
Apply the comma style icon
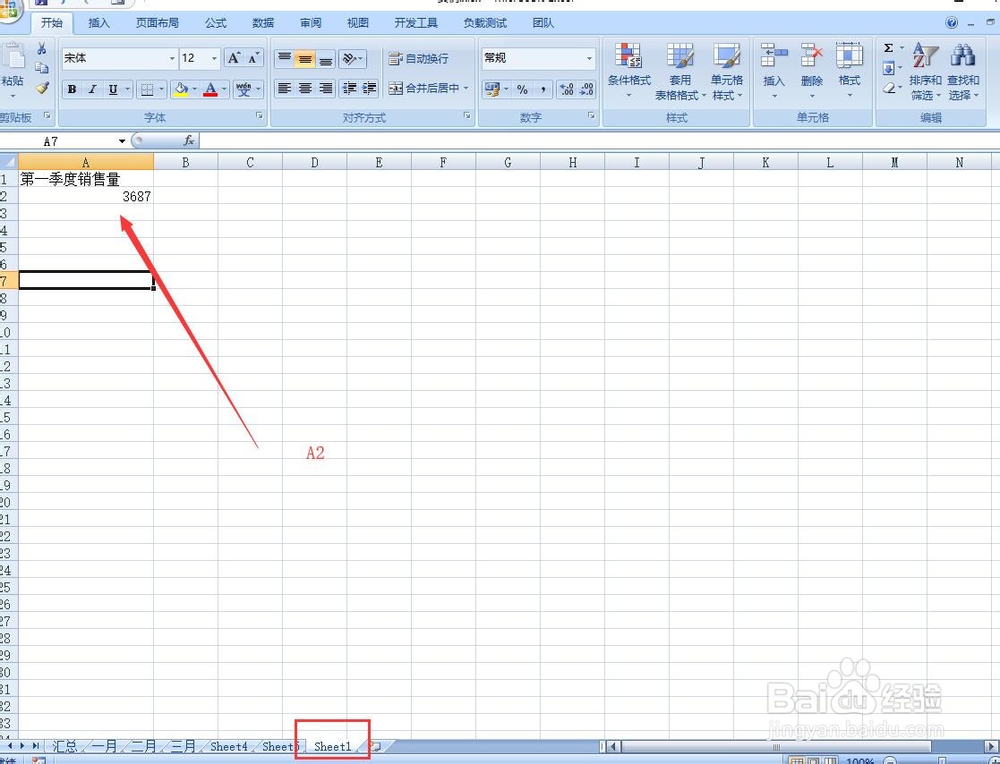point(543,89)
